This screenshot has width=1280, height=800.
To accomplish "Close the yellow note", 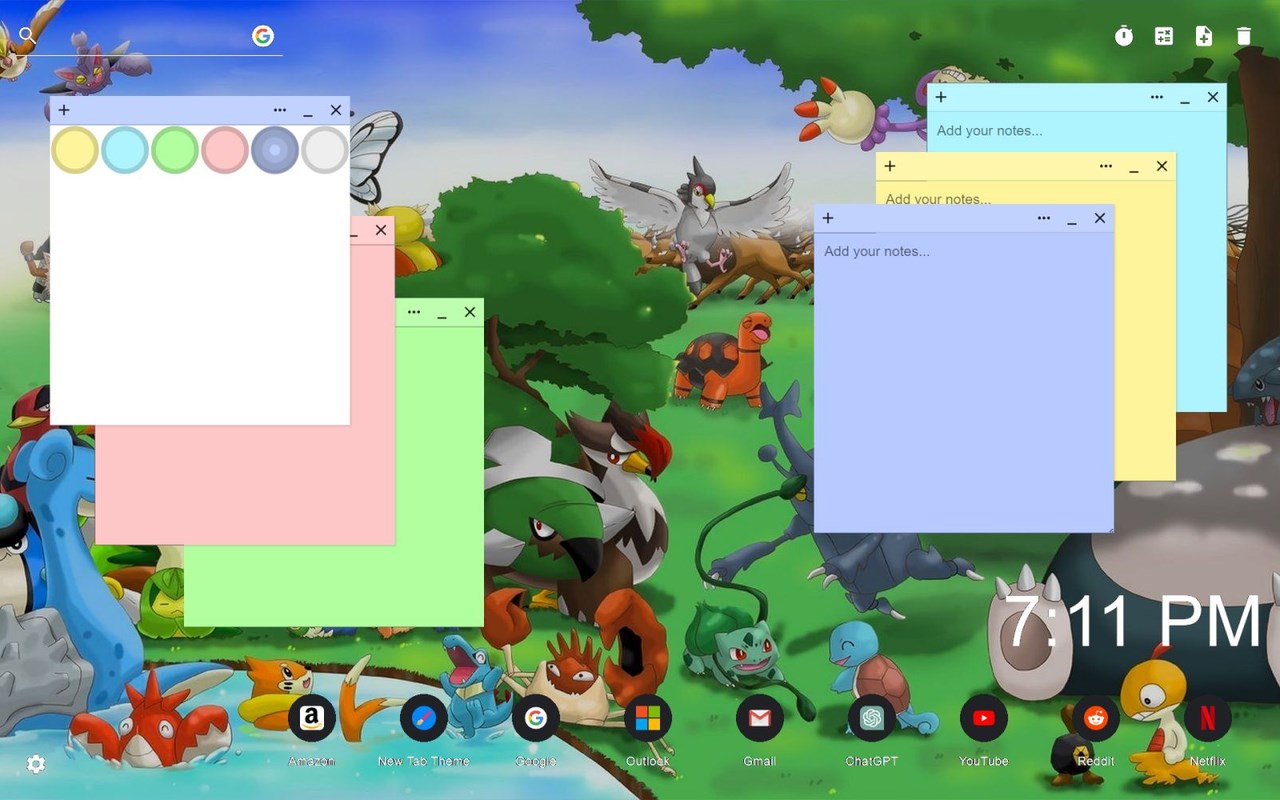I will [1162, 166].
